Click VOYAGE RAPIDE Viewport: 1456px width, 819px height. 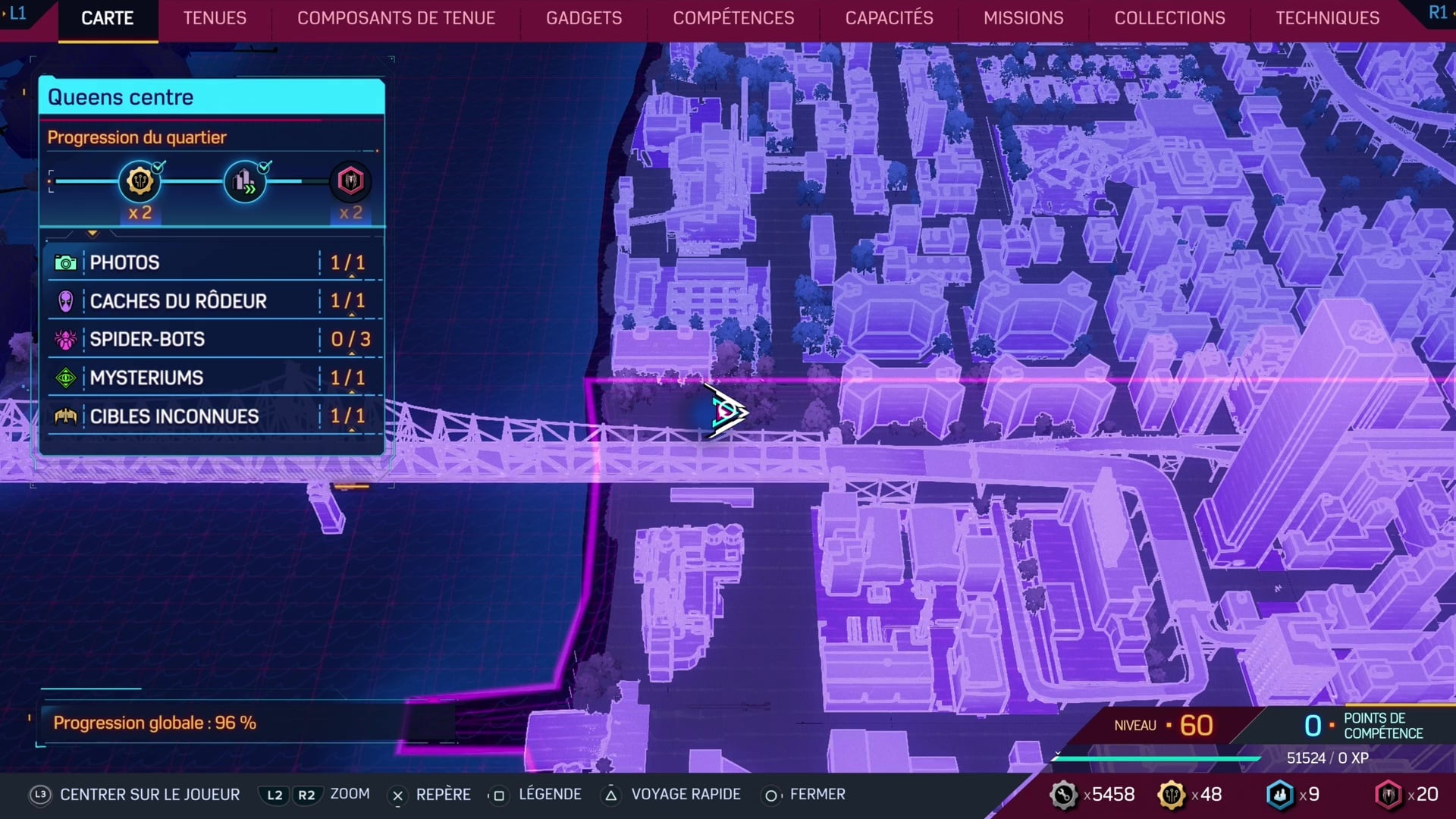(x=686, y=794)
